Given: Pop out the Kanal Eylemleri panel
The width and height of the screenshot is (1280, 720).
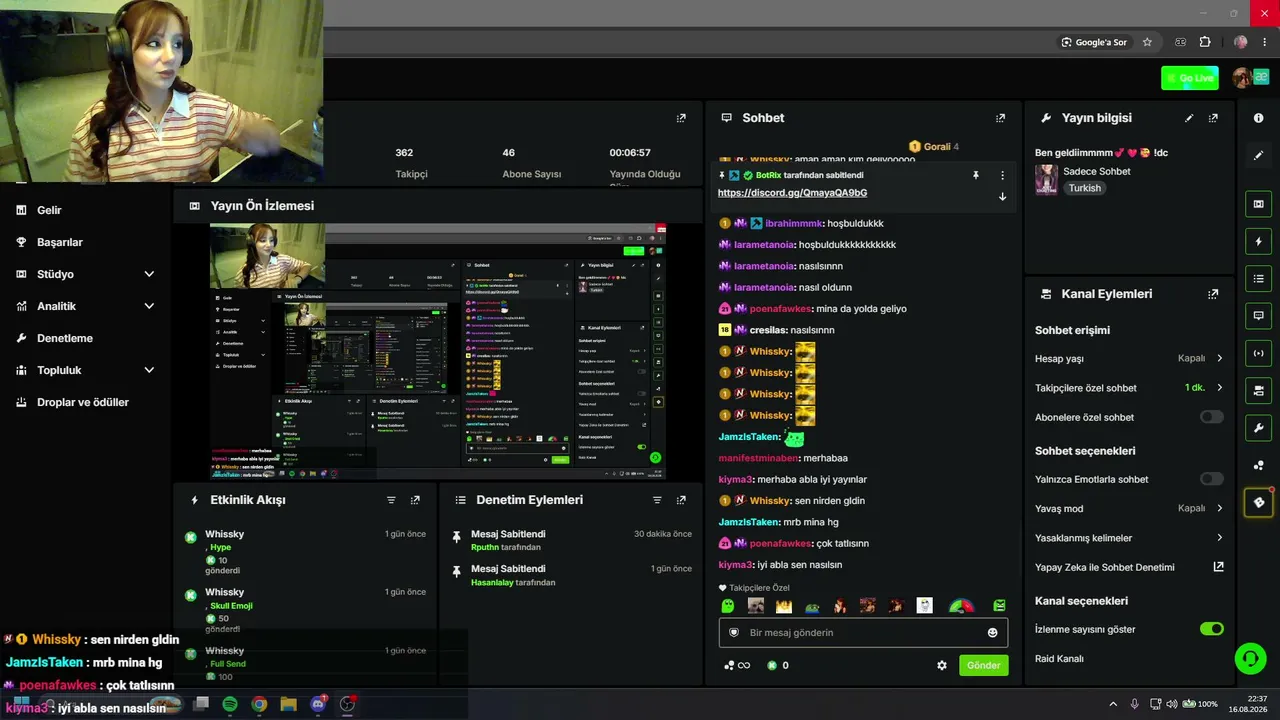Looking at the screenshot, I should point(1213,294).
